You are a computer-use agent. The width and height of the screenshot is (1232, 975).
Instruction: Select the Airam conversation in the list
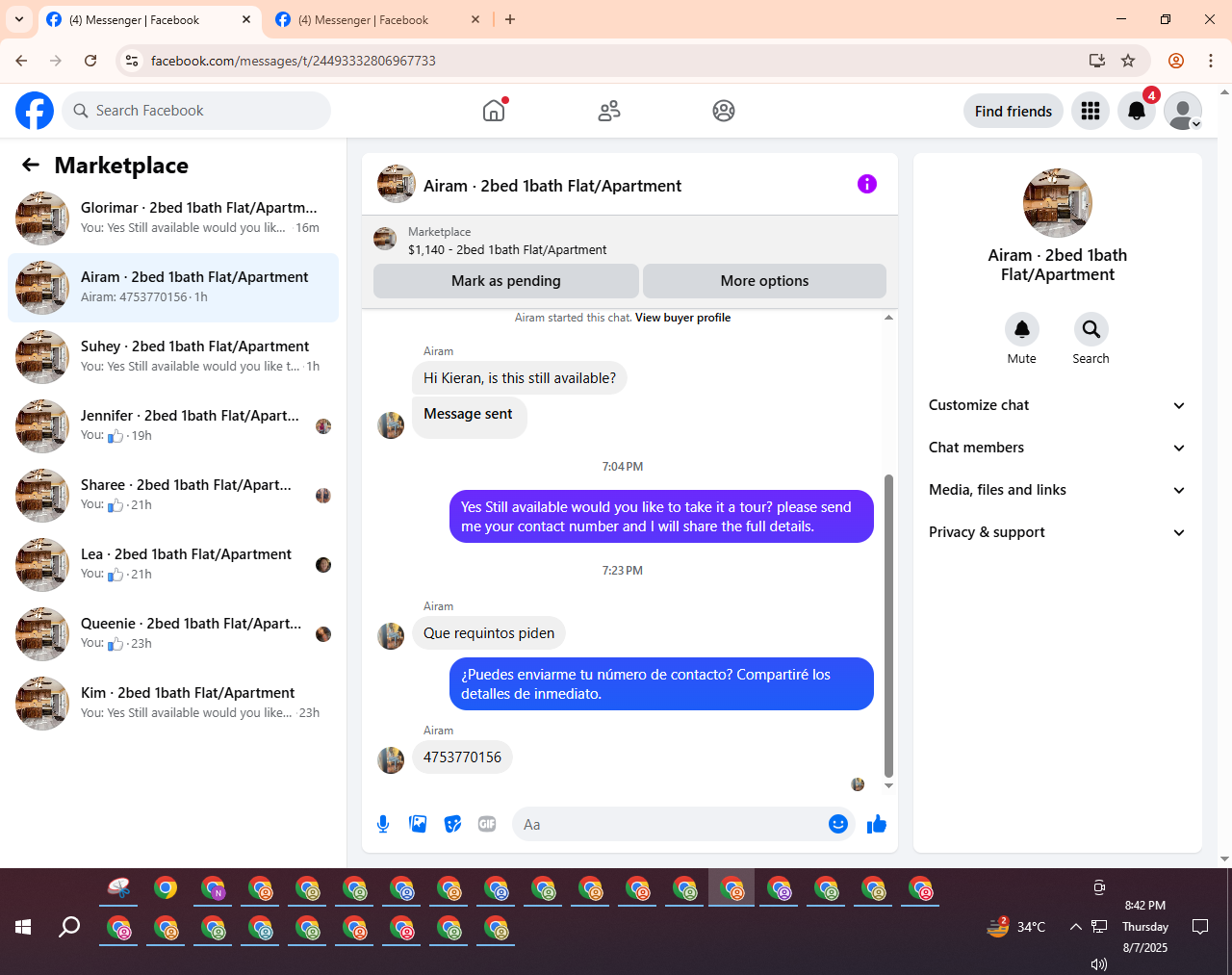(x=173, y=288)
